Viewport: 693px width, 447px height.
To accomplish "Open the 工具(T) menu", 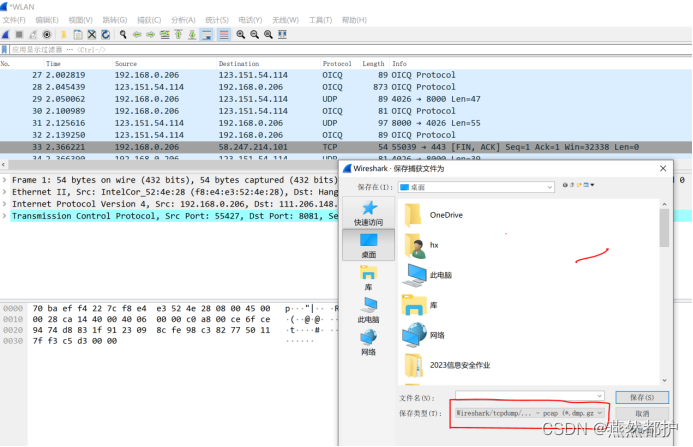I will (x=320, y=20).
